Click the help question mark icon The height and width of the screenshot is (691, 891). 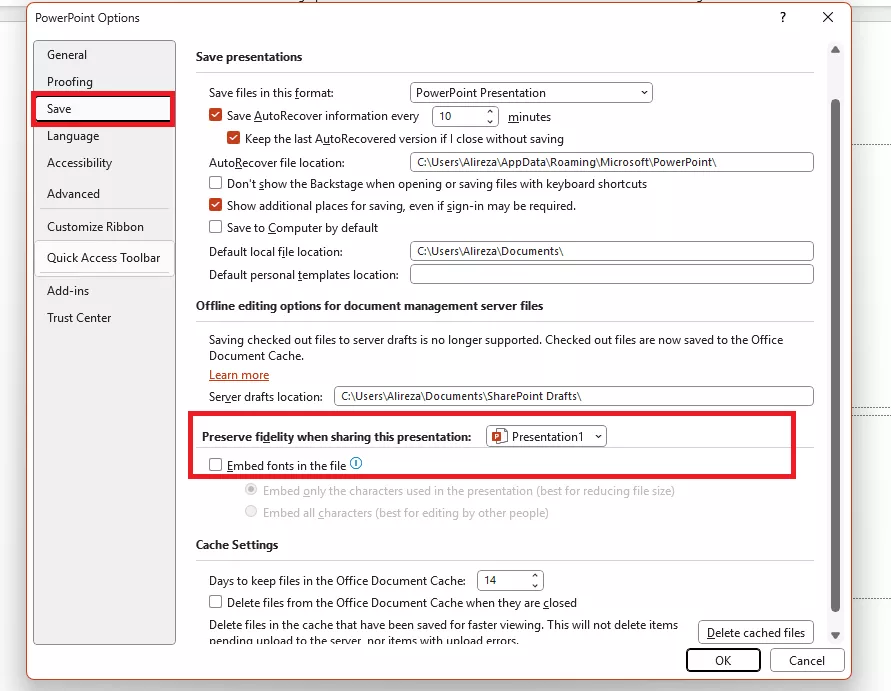pyautogui.click(x=783, y=17)
